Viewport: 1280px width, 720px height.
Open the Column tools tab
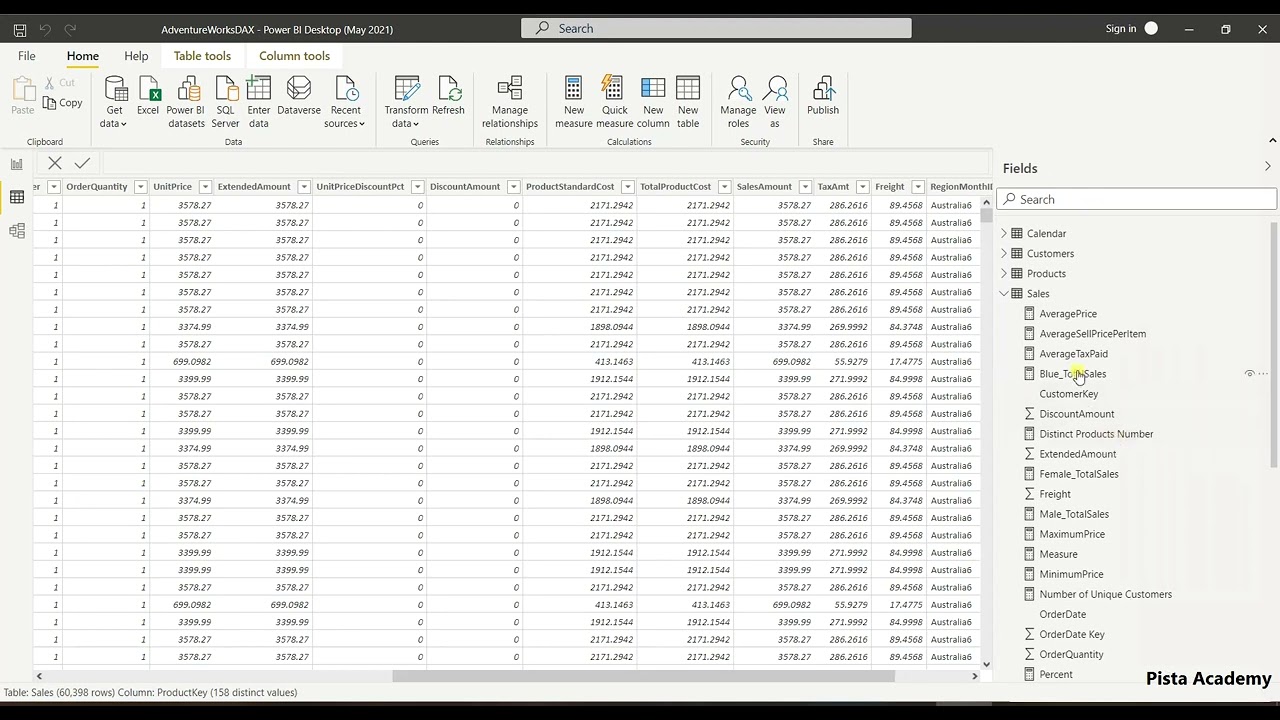click(294, 56)
